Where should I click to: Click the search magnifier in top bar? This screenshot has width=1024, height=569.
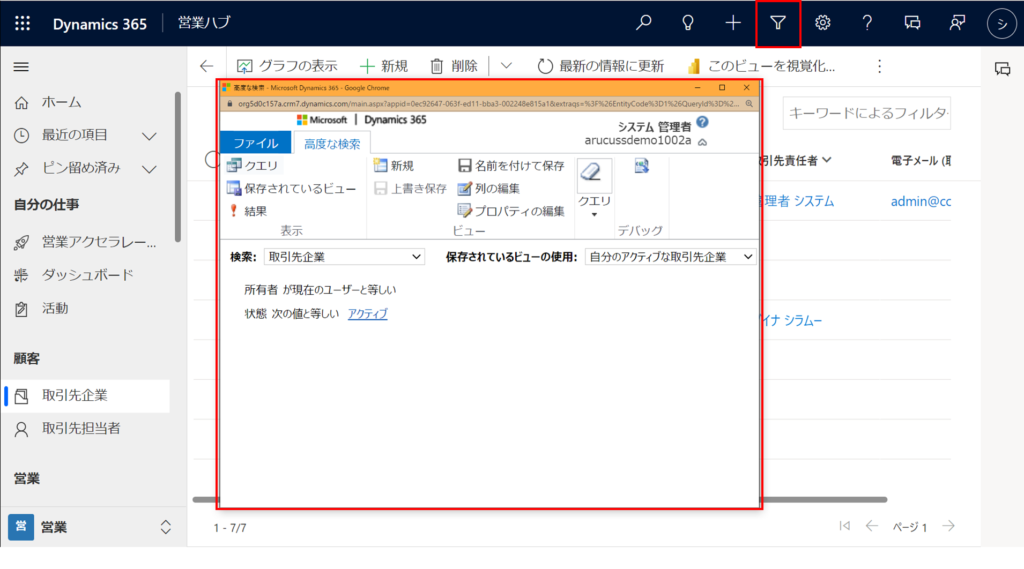(x=643, y=23)
